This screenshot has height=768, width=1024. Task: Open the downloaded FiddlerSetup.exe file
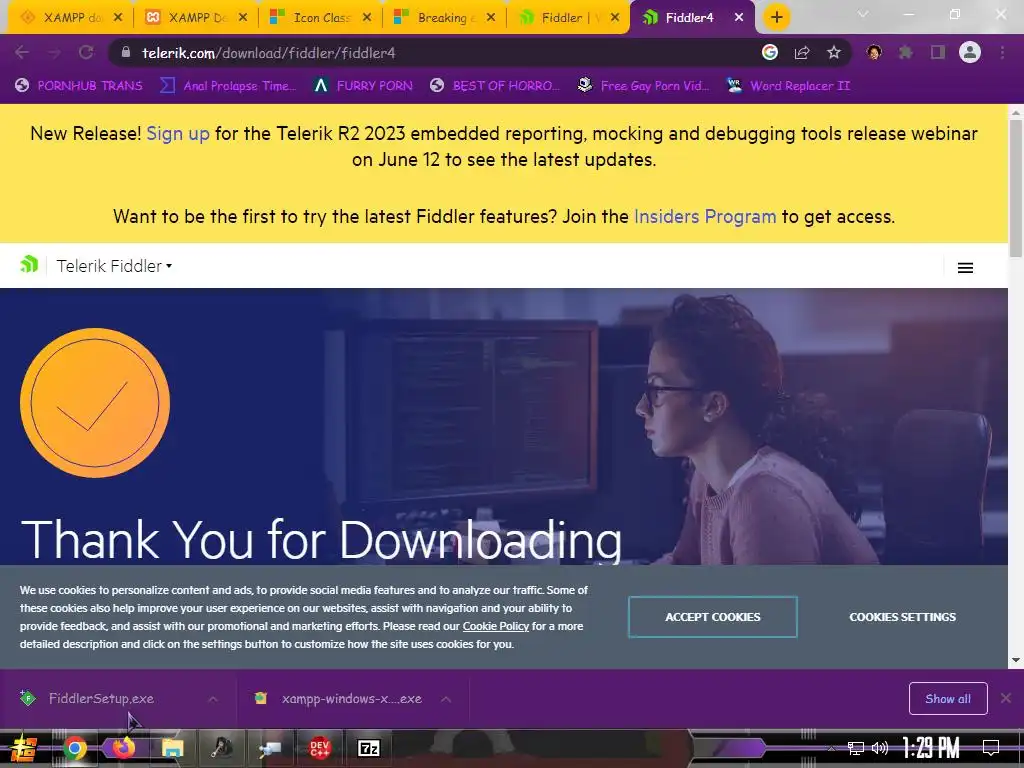tap(101, 698)
